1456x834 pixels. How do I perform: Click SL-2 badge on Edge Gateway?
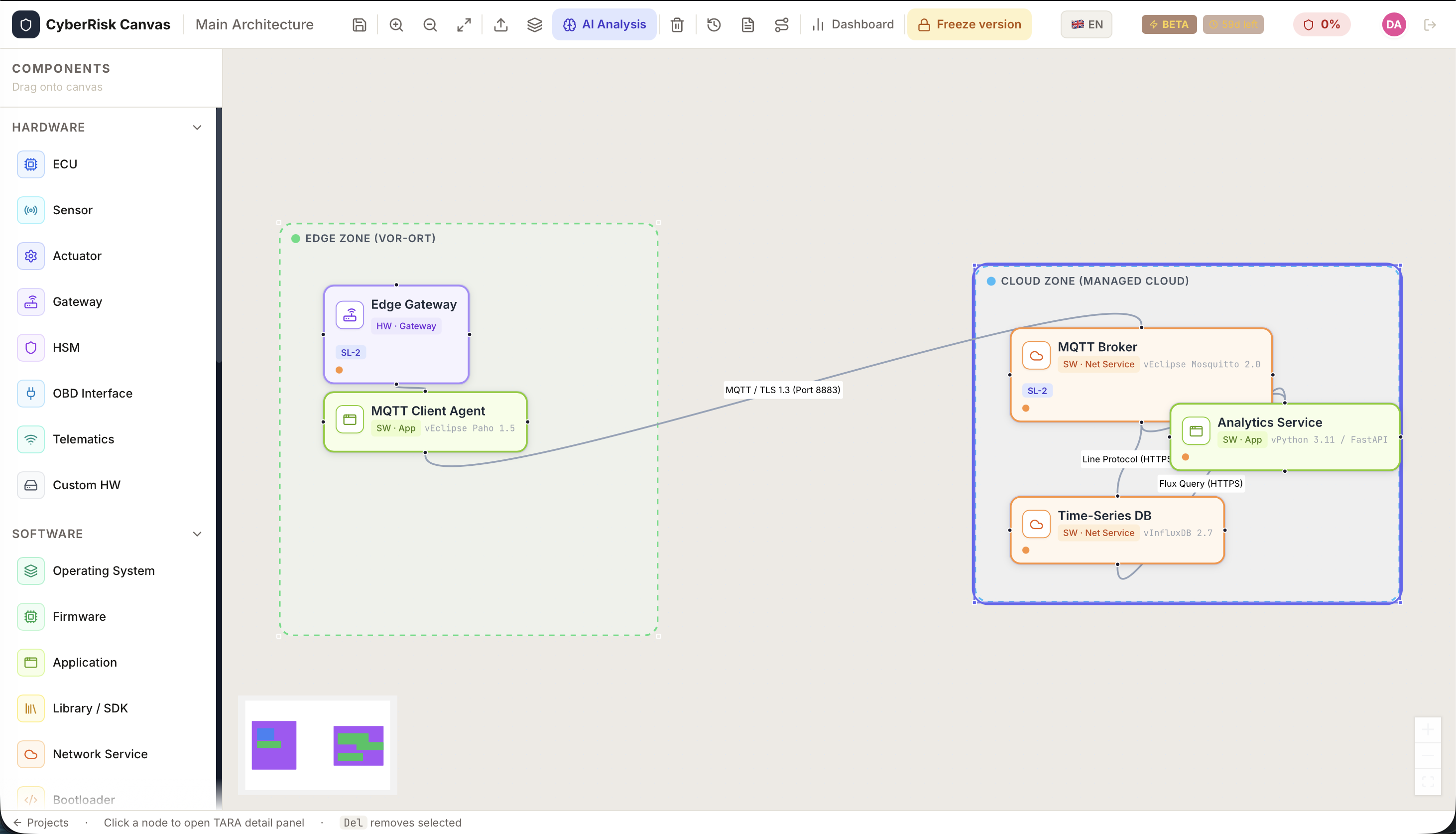click(x=350, y=352)
